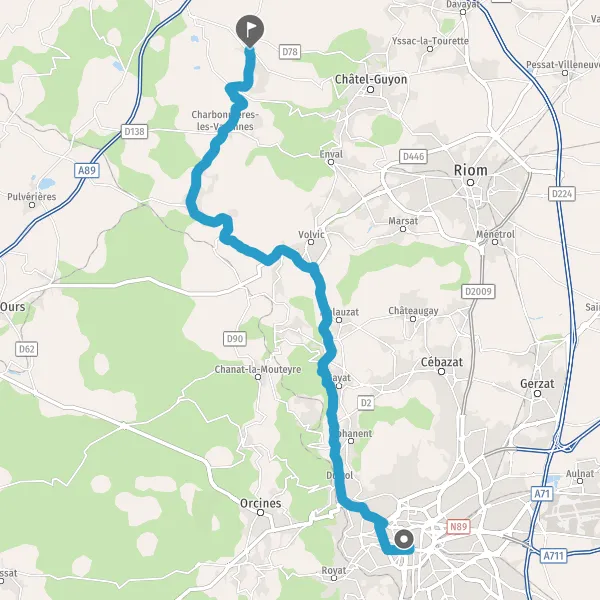Click the D62 road sign
600x600 pixels.
click(26, 349)
